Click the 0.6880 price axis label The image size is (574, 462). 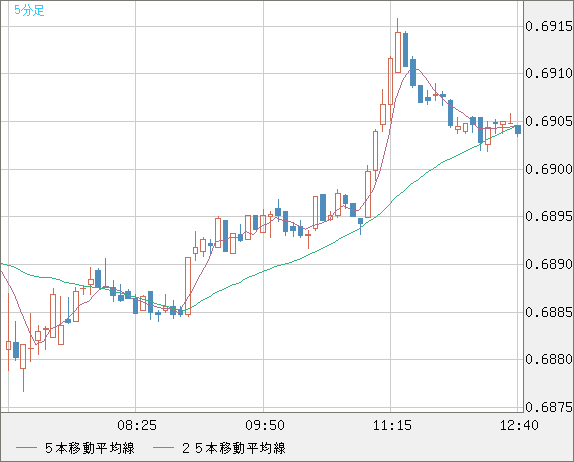(549, 359)
